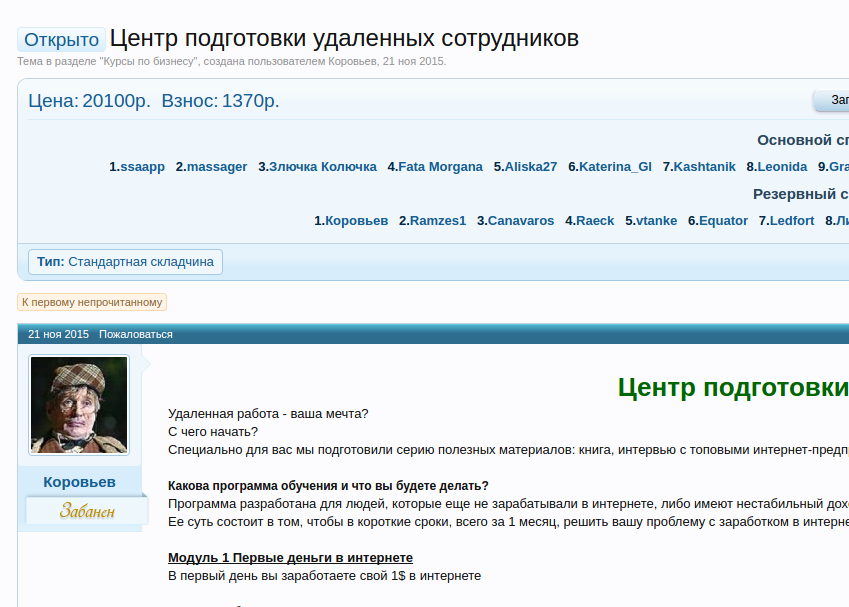Click the Забанен user banner
849x607 pixels.
87,511
